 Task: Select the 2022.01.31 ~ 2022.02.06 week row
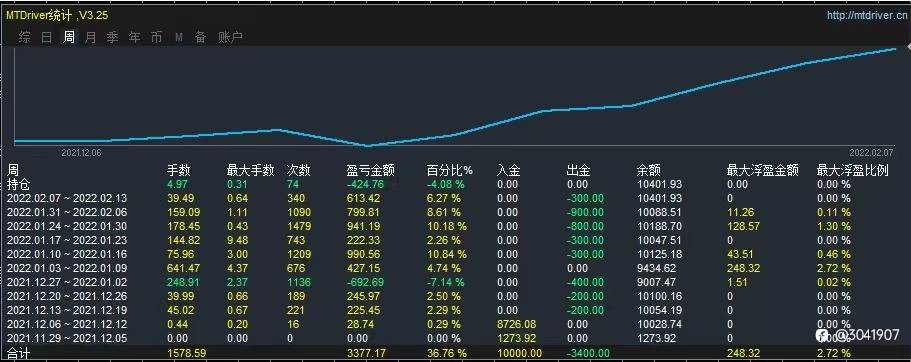click(456, 212)
